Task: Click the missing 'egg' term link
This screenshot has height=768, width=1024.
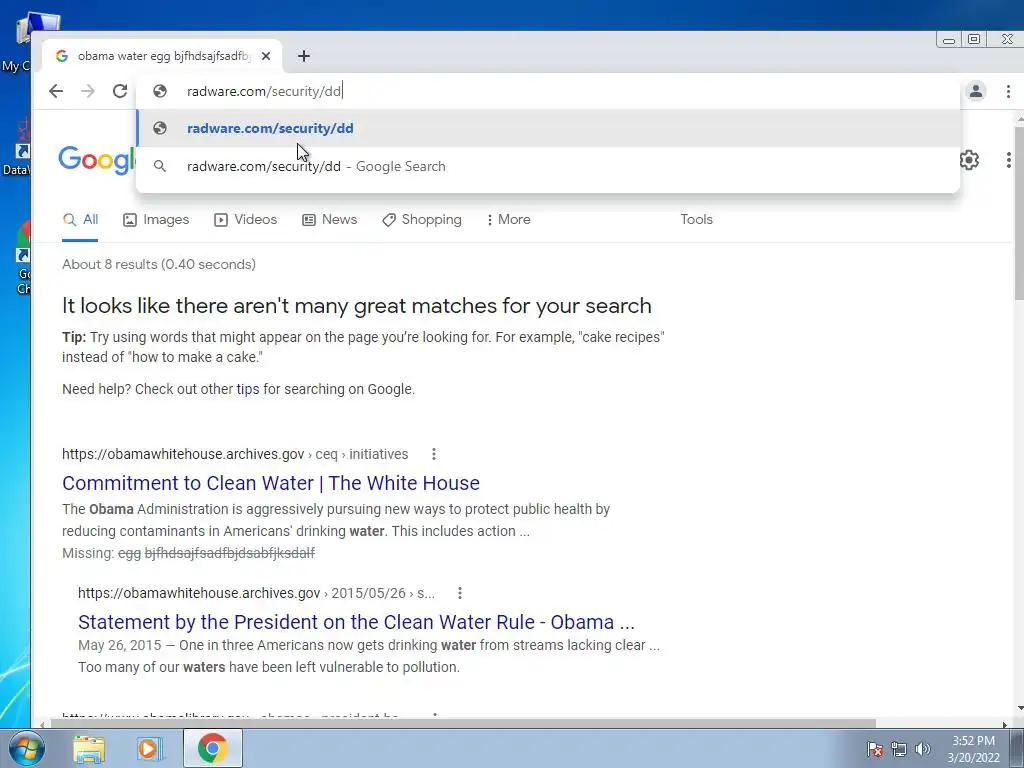Action: (x=129, y=554)
